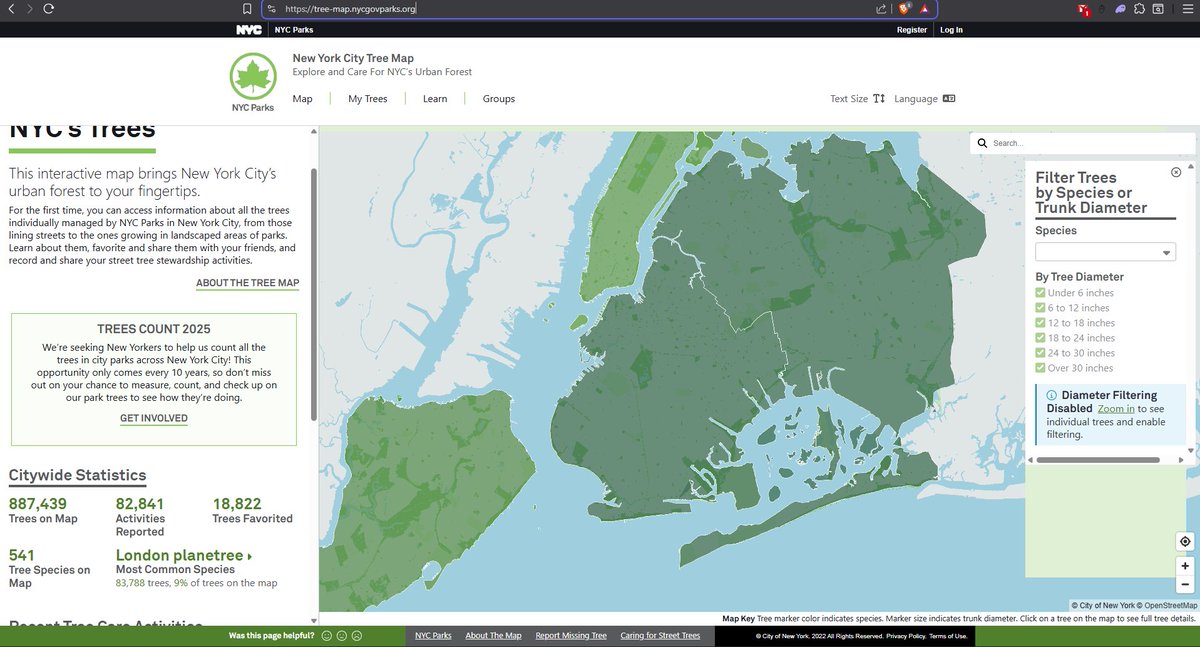
Task: Click the browser forward arrow
Action: coord(29,8)
